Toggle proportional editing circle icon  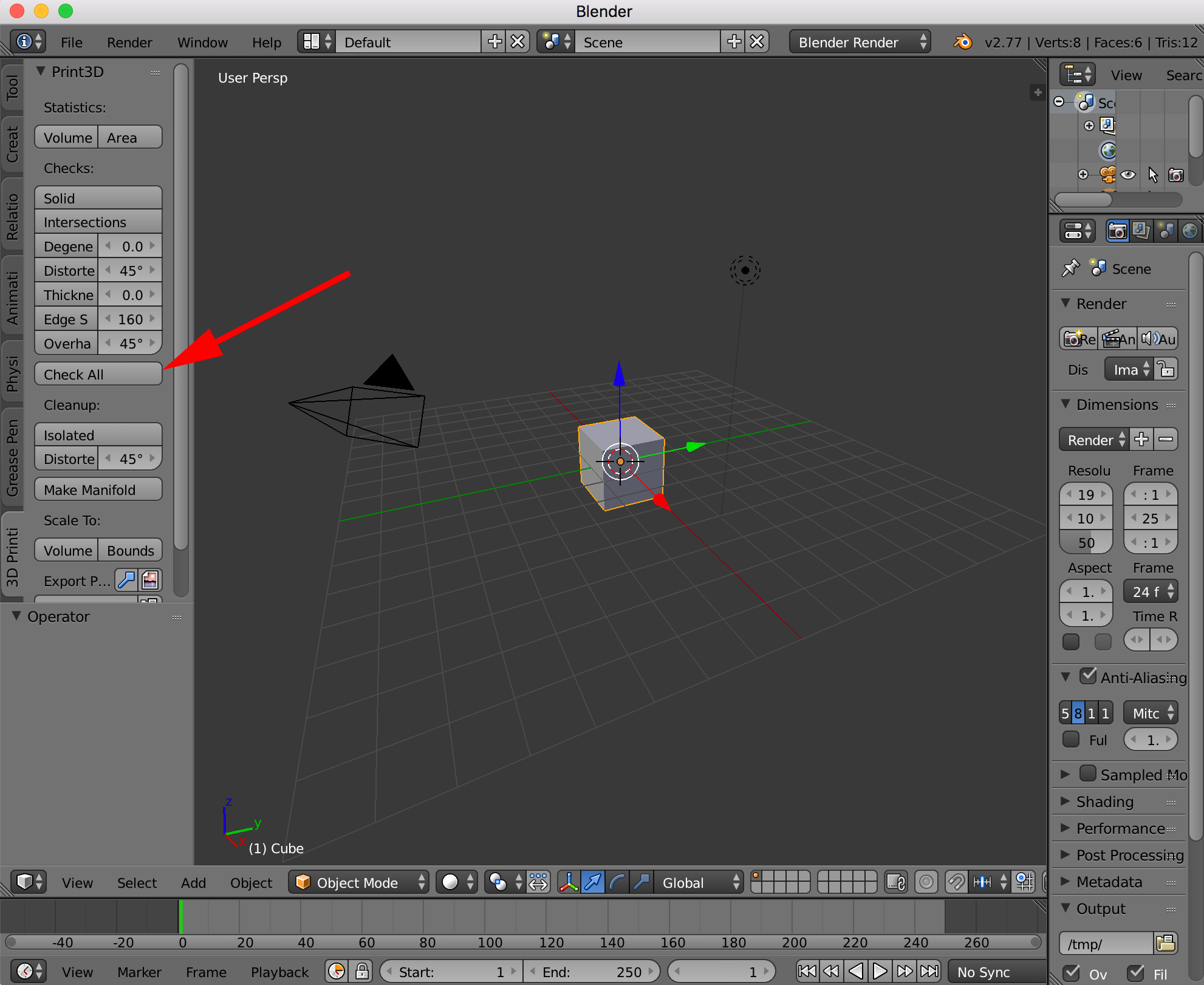(926, 882)
